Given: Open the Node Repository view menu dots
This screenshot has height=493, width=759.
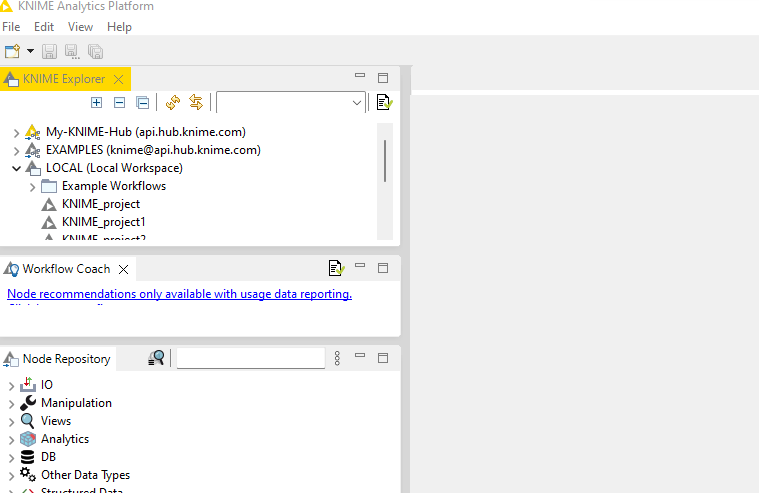Looking at the screenshot, I should pos(337,358).
